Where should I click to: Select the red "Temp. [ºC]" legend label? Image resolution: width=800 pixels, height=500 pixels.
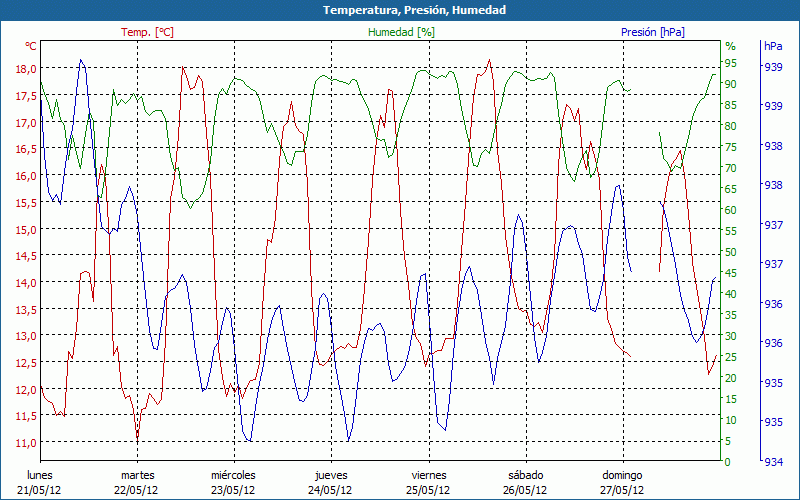coord(147,32)
